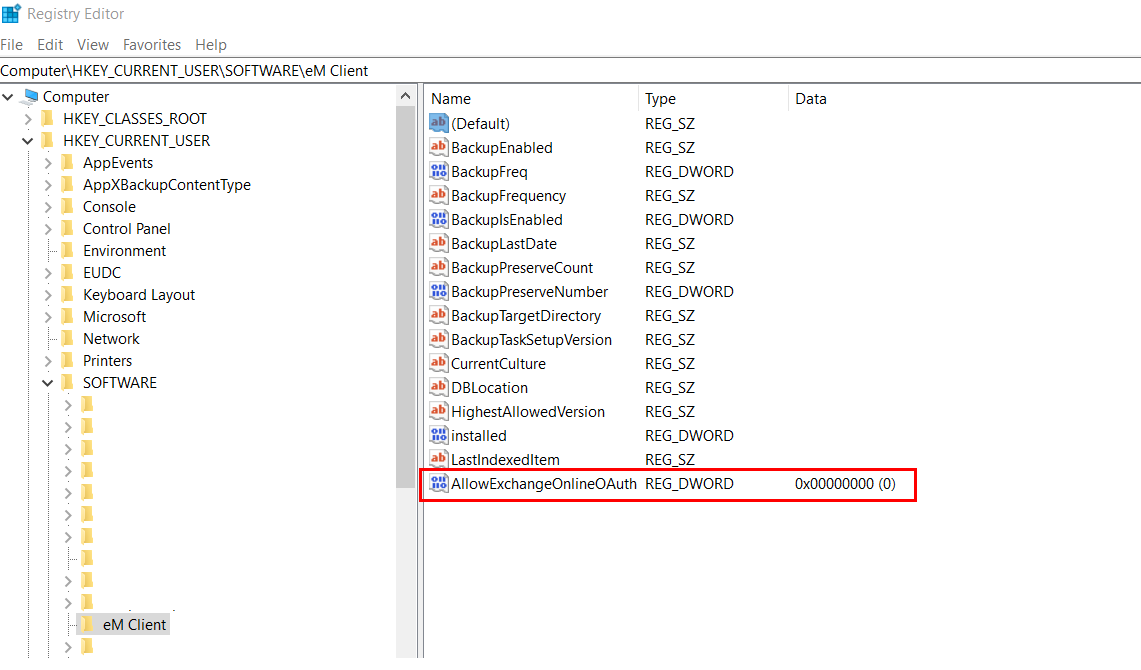
Task: Click the eM Client folder icon
Action: tap(87, 624)
